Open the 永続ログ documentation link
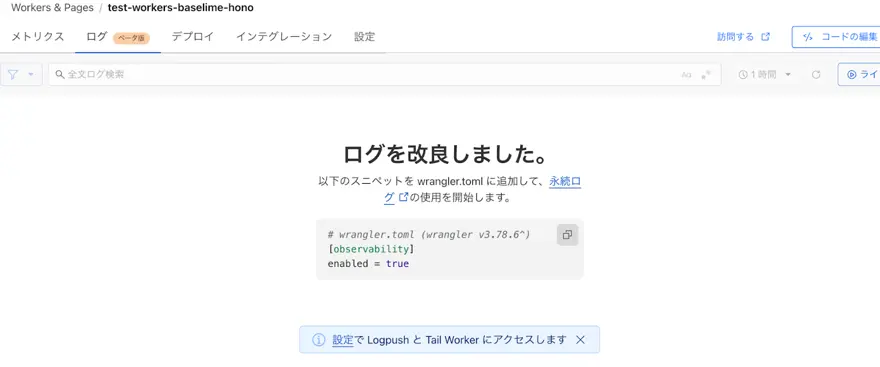The width and height of the screenshot is (880, 367). (565, 182)
